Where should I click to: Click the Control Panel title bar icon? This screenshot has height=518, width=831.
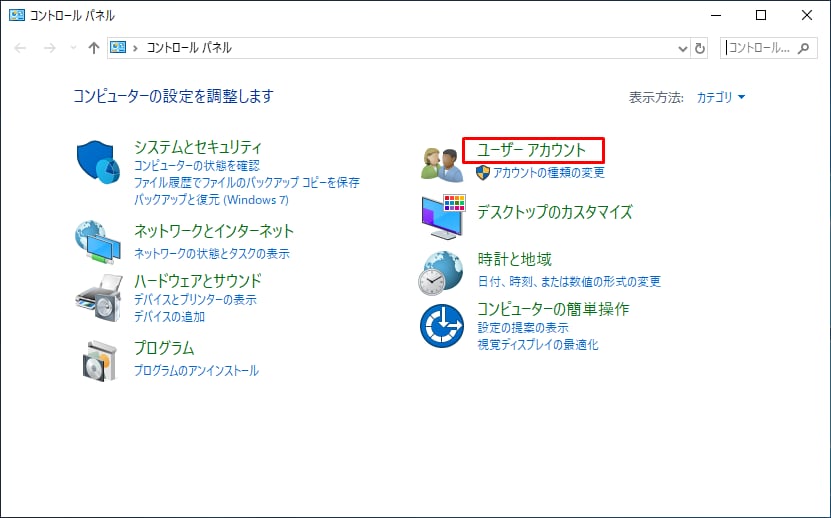click(17, 15)
